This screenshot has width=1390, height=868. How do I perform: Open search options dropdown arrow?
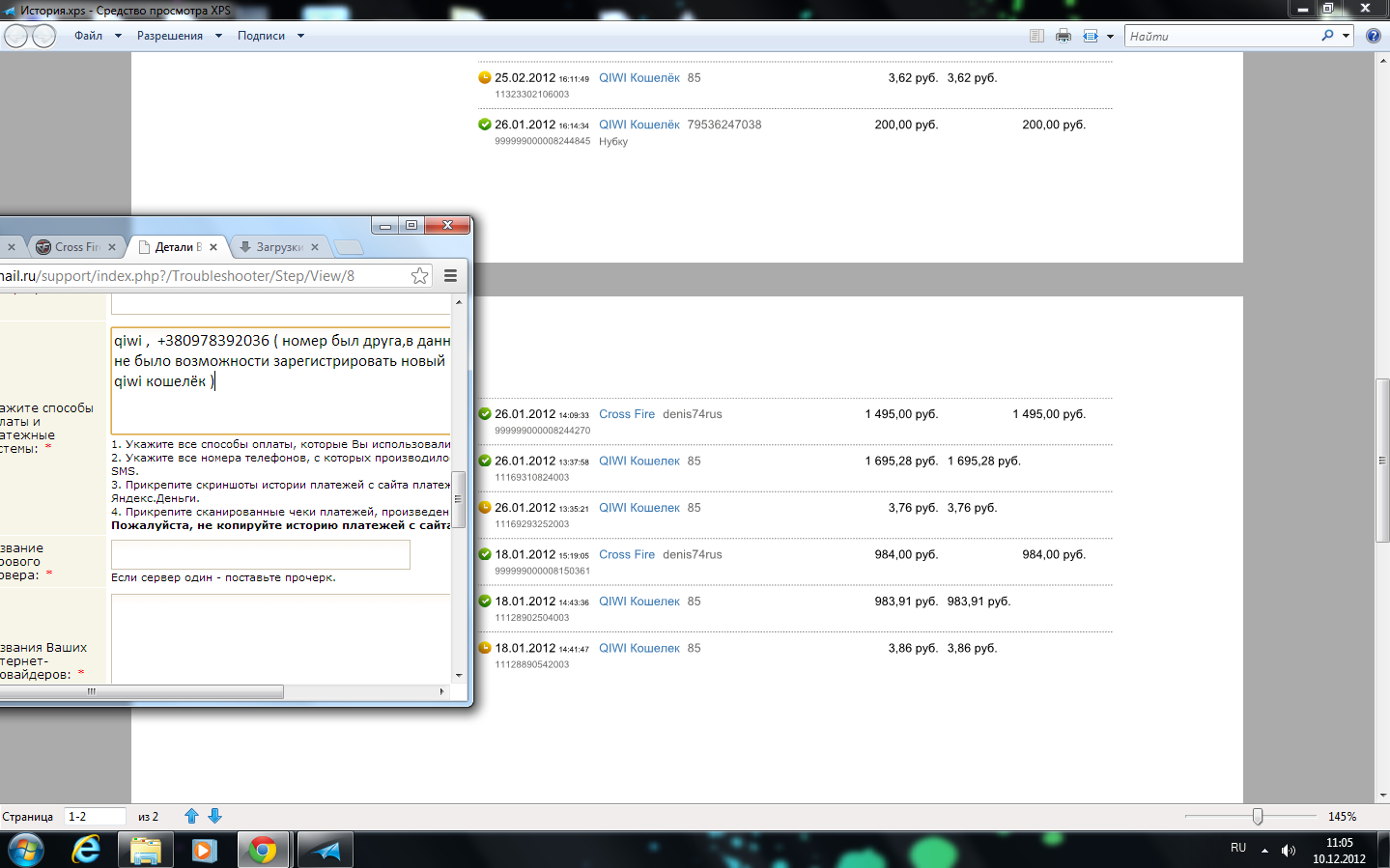click(x=1346, y=36)
